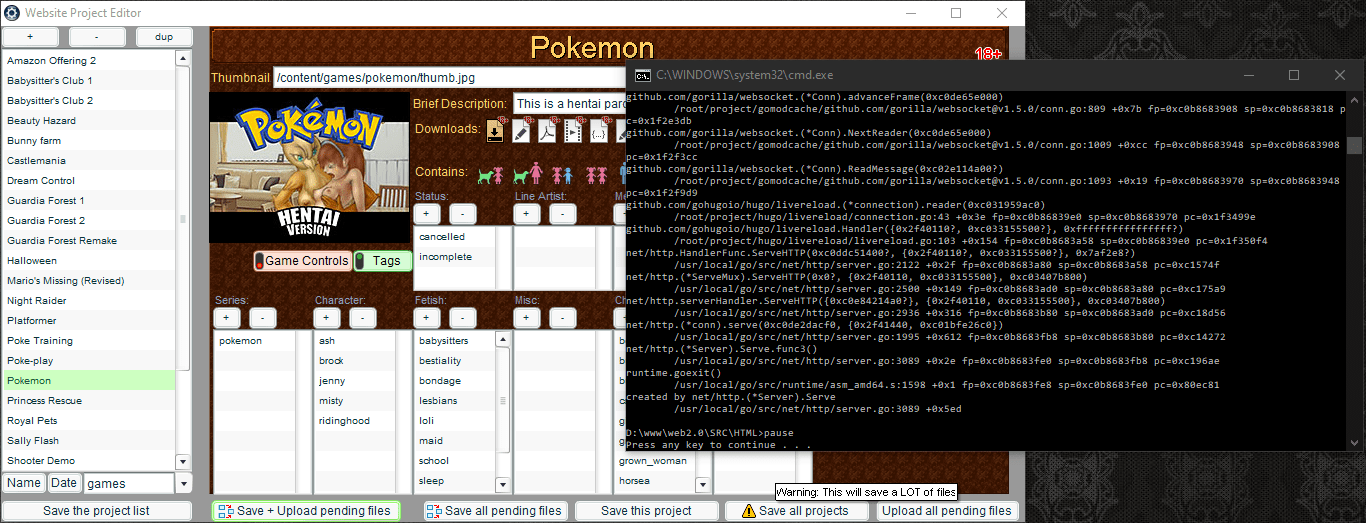Select Halloween in the project list
Image resolution: width=1366 pixels, height=523 pixels.
coord(32,261)
